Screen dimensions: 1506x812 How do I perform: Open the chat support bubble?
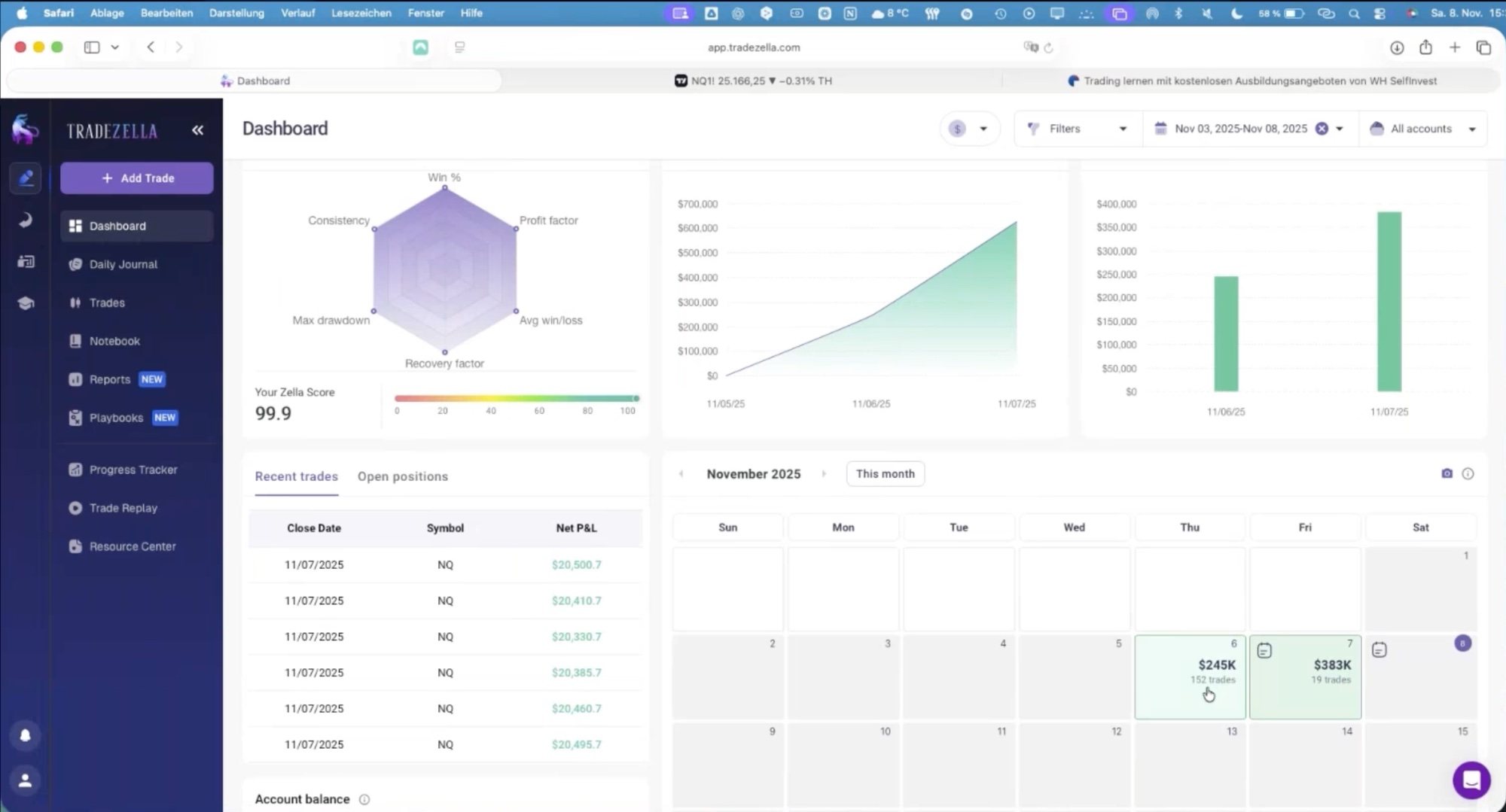(x=1472, y=780)
